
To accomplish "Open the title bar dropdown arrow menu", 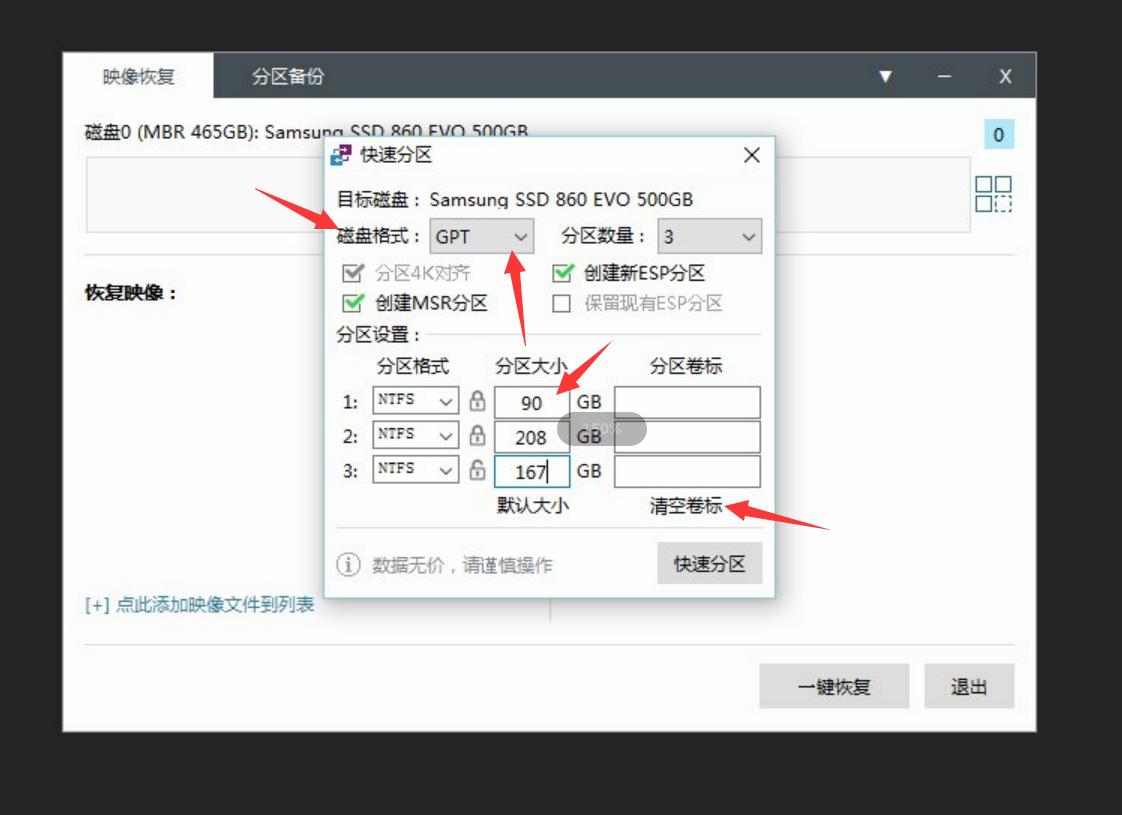I will click(886, 76).
